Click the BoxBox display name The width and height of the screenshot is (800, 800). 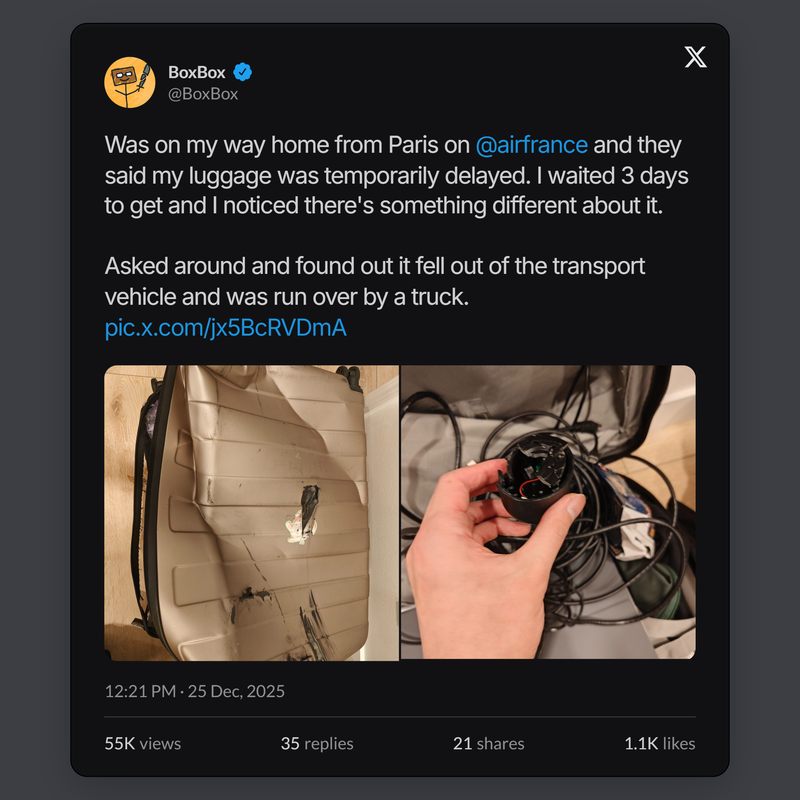click(197, 72)
